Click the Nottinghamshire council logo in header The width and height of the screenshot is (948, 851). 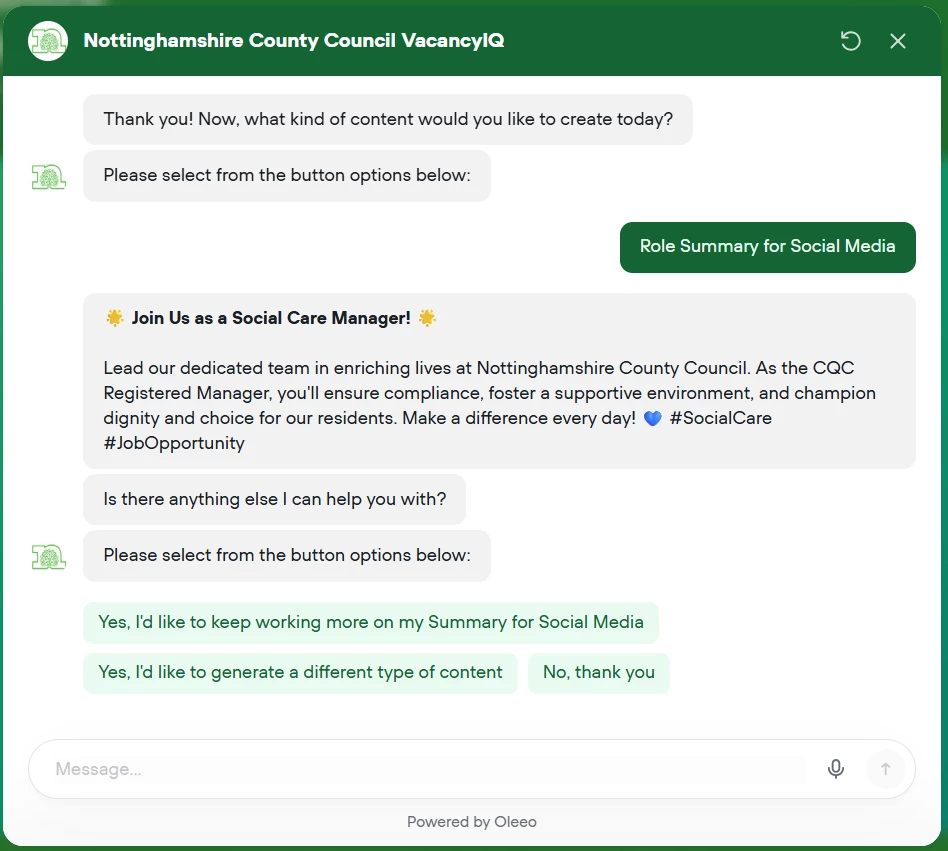pos(48,41)
